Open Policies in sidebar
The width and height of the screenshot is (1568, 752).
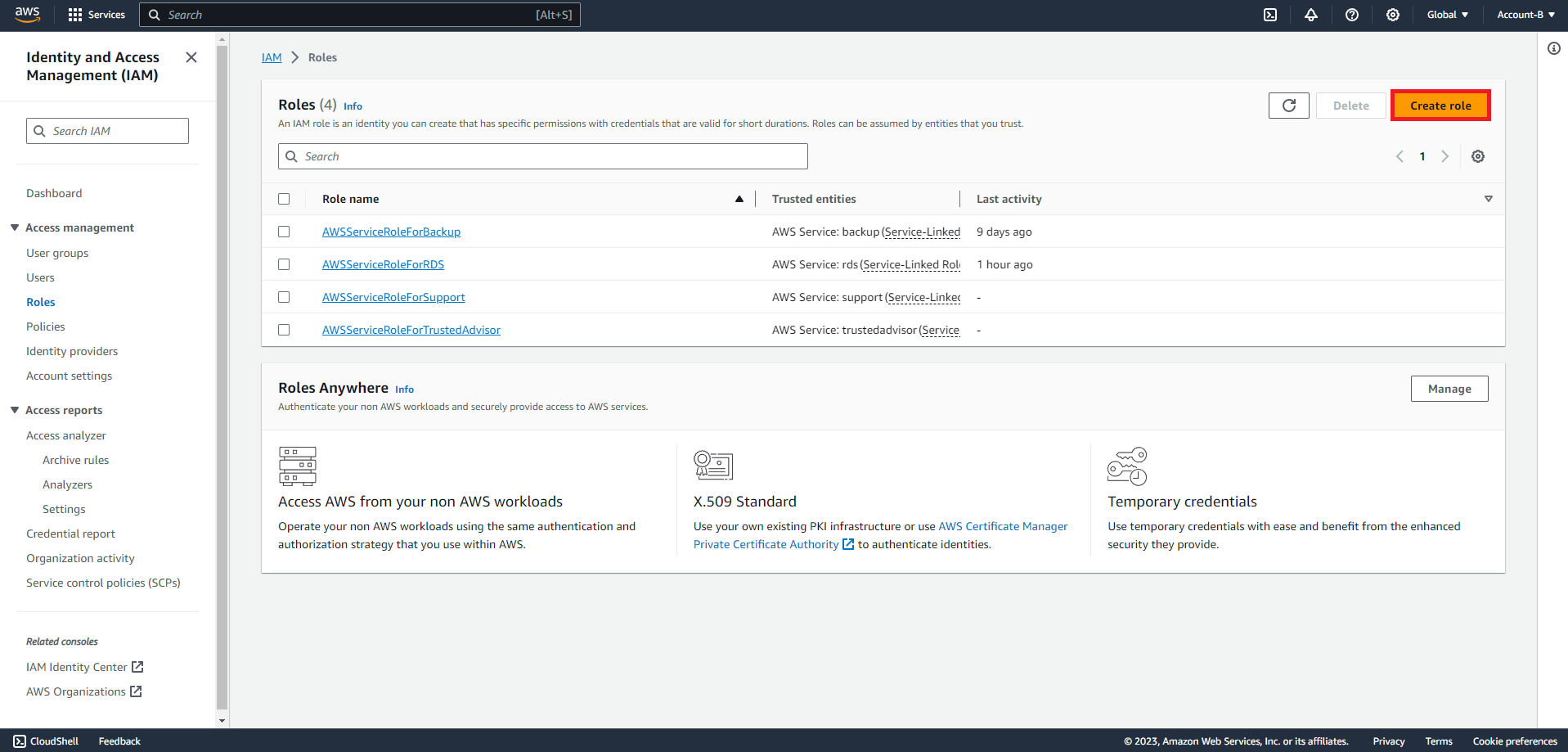point(46,326)
